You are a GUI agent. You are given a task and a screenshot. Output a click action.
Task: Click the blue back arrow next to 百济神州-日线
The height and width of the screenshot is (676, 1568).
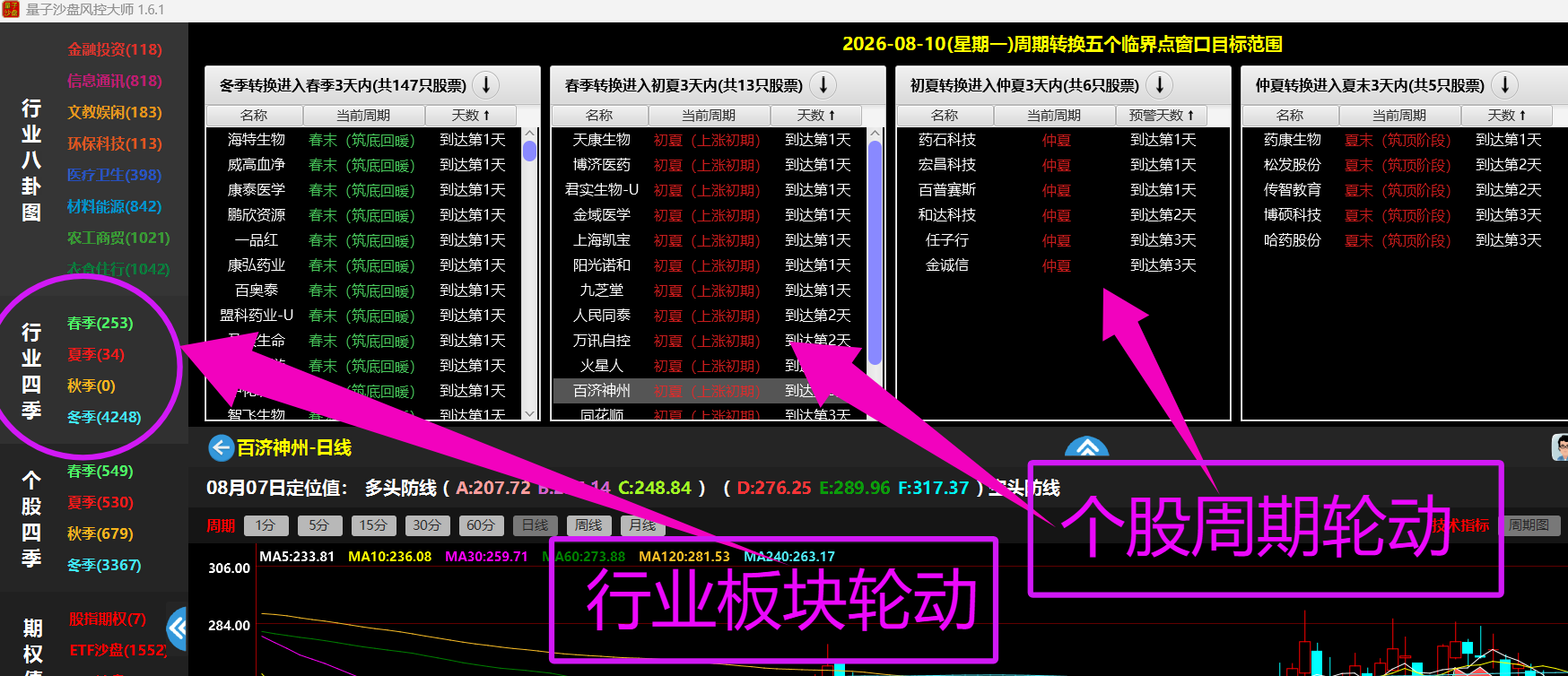tap(221, 447)
